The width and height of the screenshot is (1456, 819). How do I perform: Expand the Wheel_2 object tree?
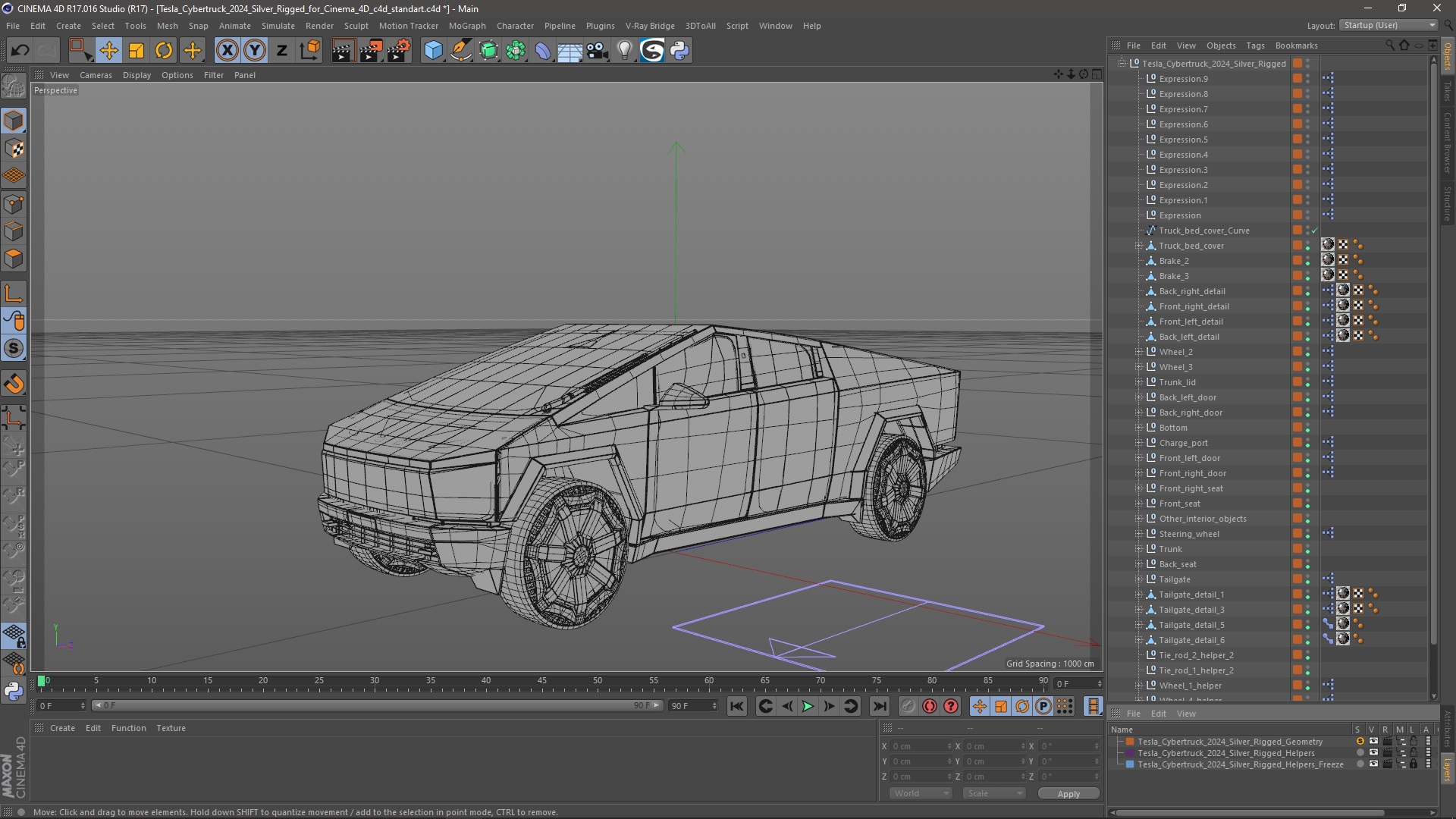[x=1138, y=352]
